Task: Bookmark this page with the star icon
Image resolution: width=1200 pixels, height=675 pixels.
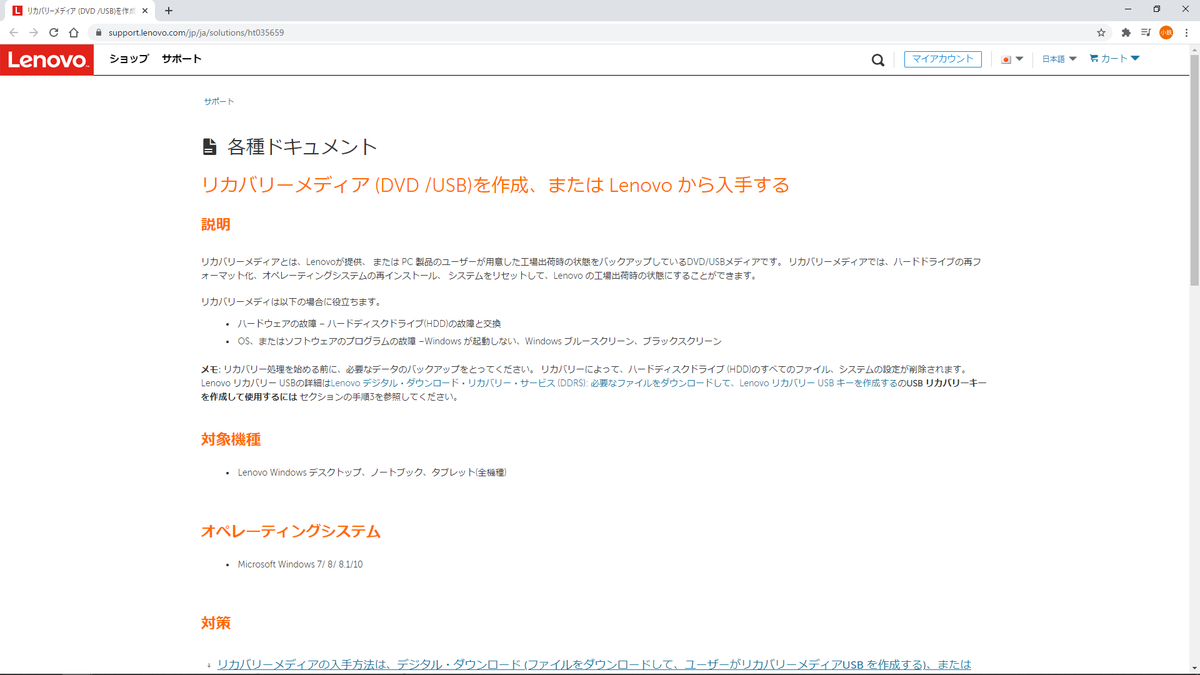Action: 1101,32
